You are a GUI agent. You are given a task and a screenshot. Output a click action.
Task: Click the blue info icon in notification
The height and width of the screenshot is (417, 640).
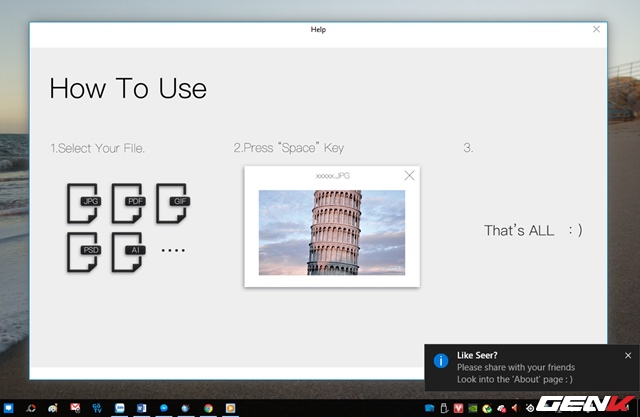click(441, 360)
